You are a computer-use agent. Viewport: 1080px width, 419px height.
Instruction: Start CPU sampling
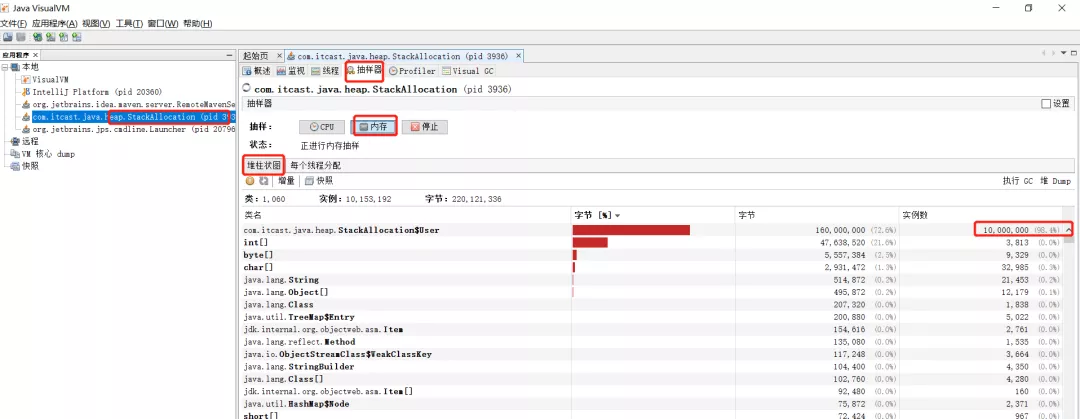tap(322, 127)
